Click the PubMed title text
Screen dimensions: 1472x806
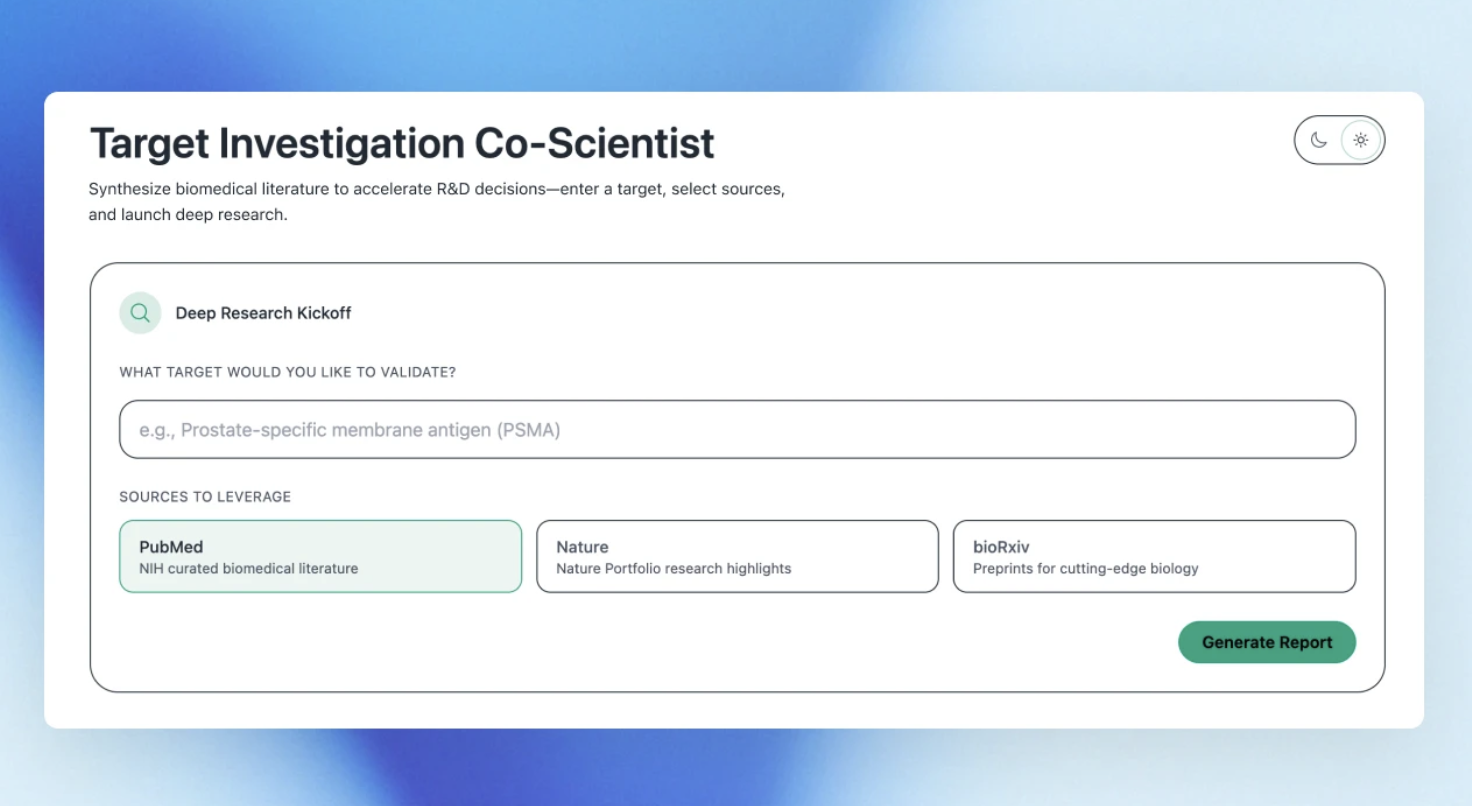pyautogui.click(x=171, y=547)
